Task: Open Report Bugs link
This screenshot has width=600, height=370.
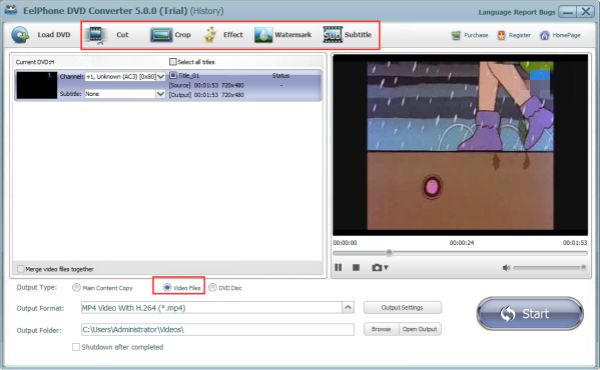Action: coord(535,12)
